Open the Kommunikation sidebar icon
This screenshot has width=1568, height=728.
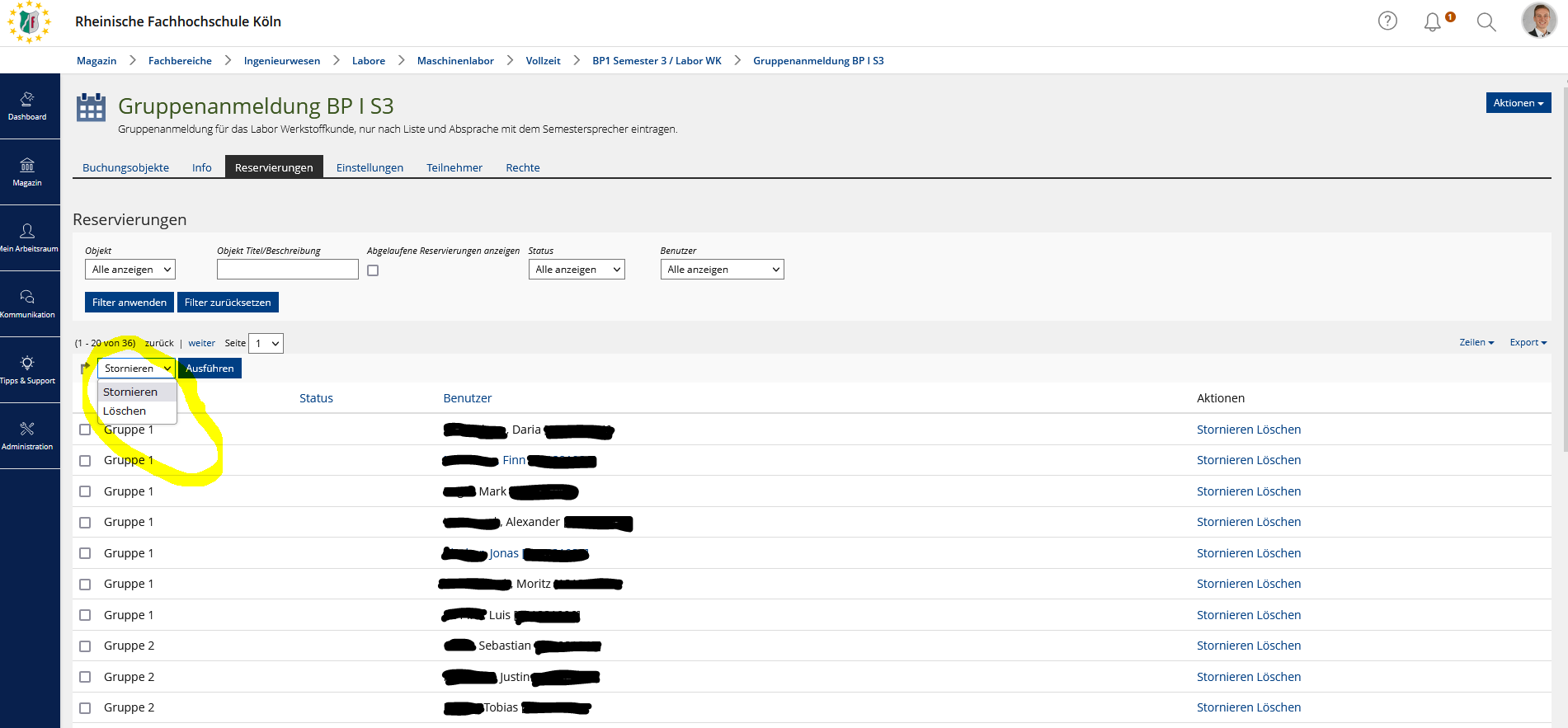click(x=27, y=303)
